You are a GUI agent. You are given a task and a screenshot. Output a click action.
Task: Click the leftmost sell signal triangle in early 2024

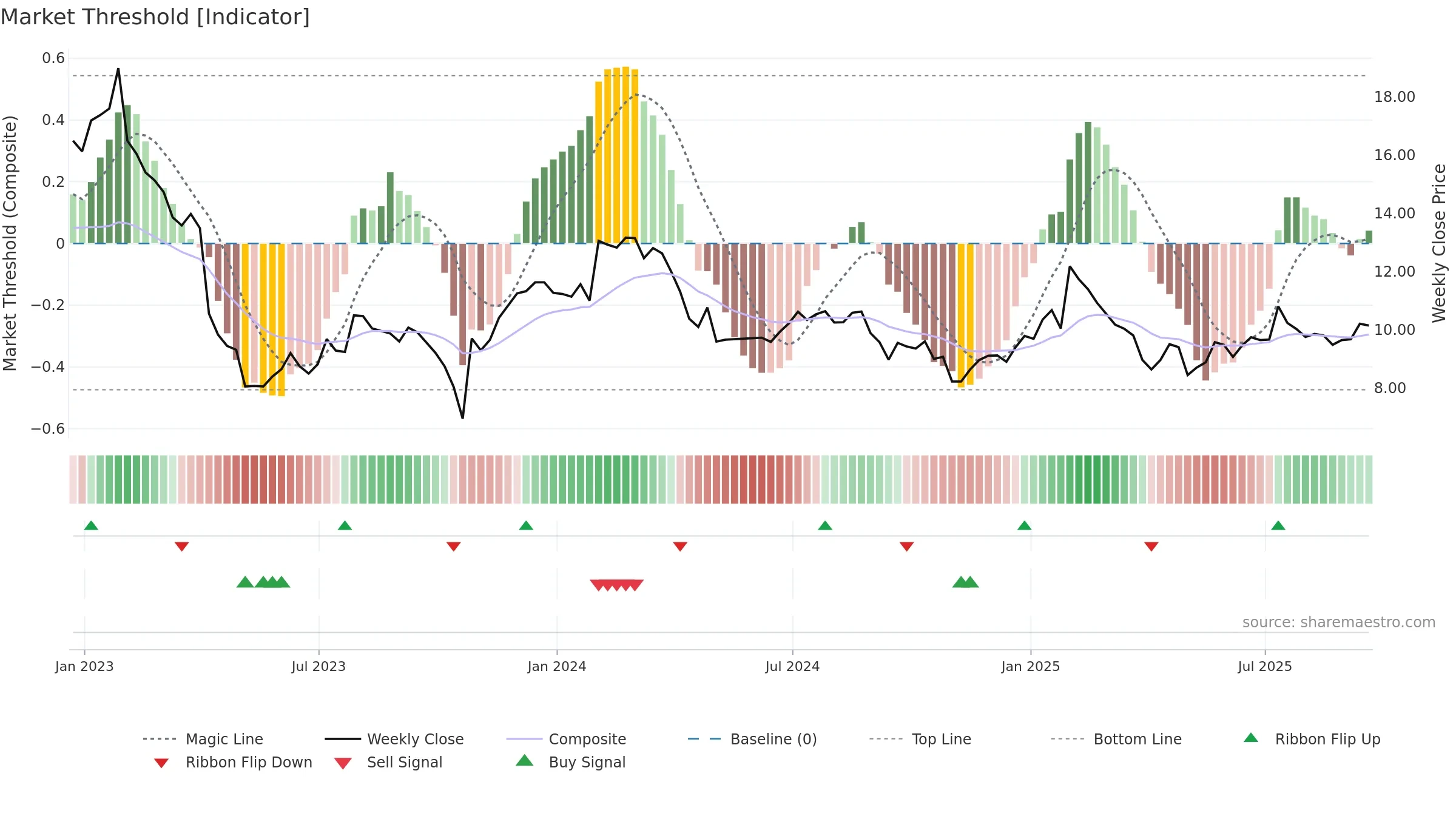[x=598, y=585]
